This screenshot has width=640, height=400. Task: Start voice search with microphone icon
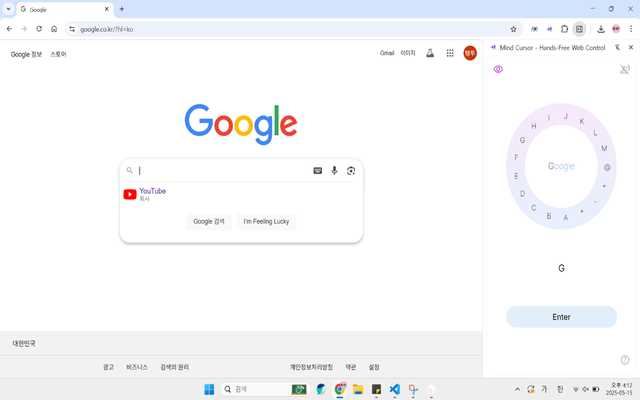point(334,171)
